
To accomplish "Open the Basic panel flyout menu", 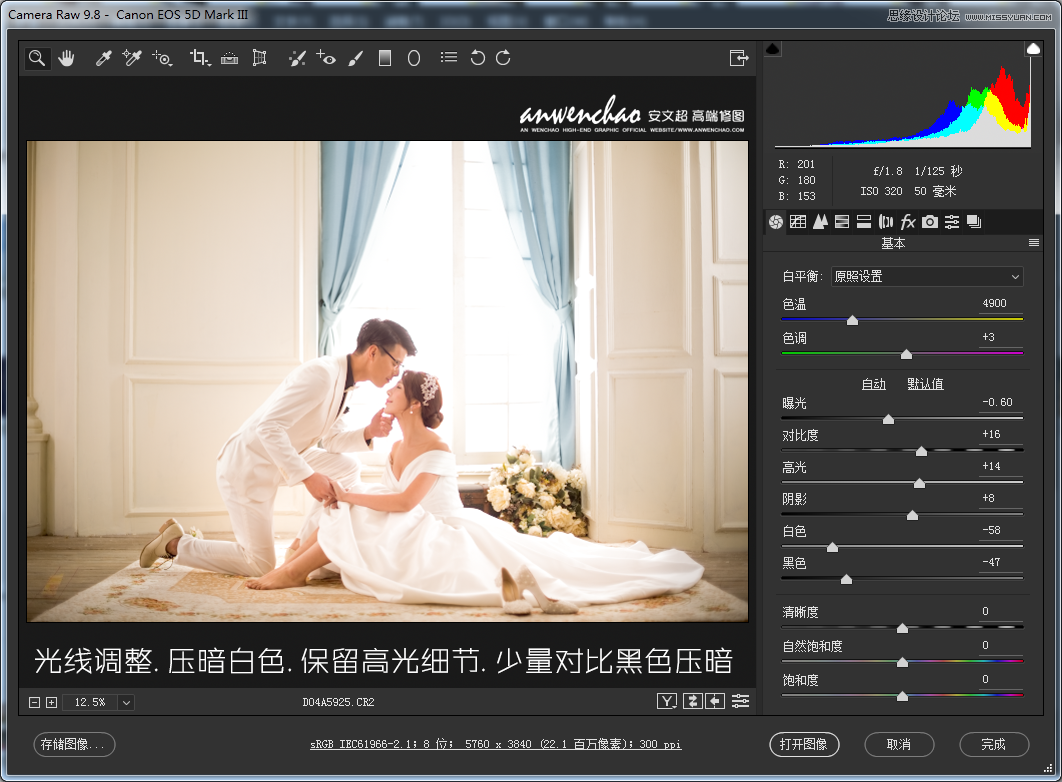I will (x=1034, y=242).
